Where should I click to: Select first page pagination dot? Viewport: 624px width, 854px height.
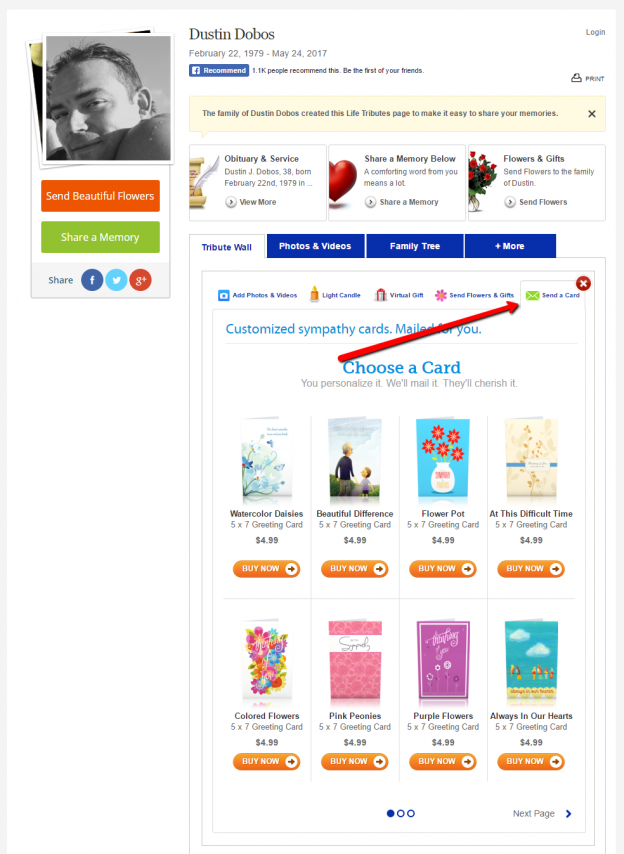click(x=390, y=813)
